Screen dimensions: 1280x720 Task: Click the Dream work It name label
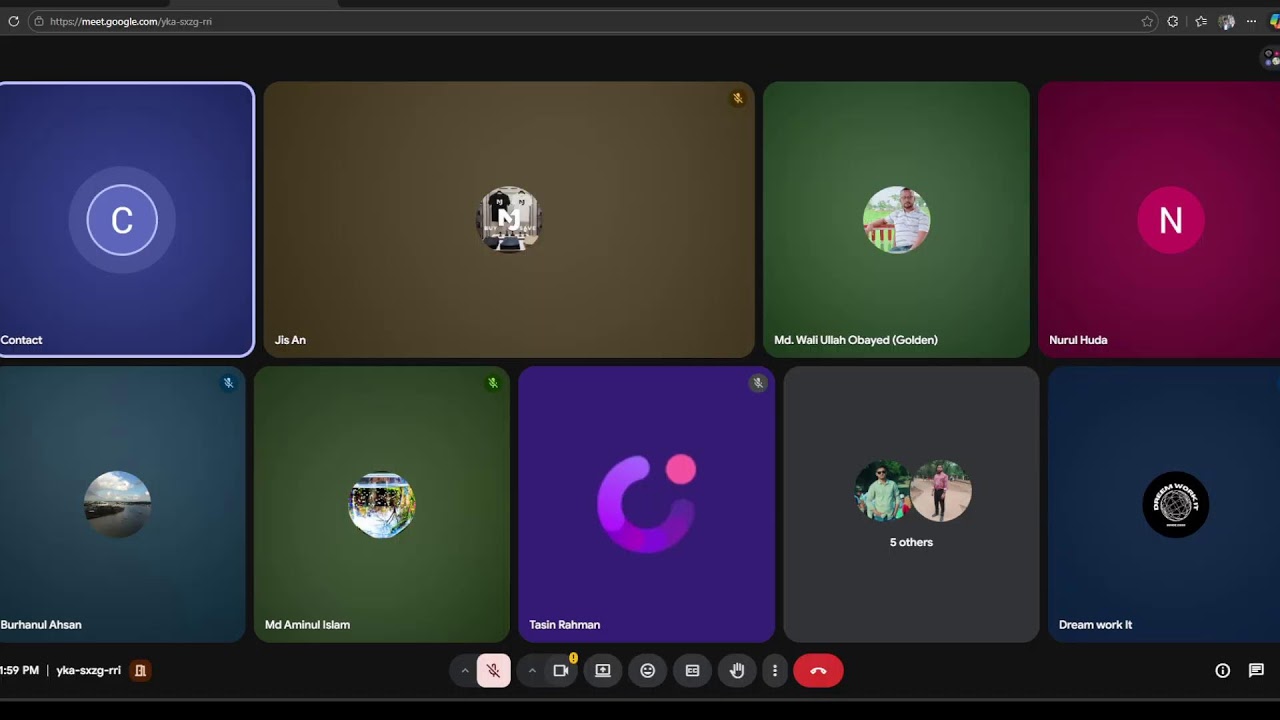[1096, 625]
